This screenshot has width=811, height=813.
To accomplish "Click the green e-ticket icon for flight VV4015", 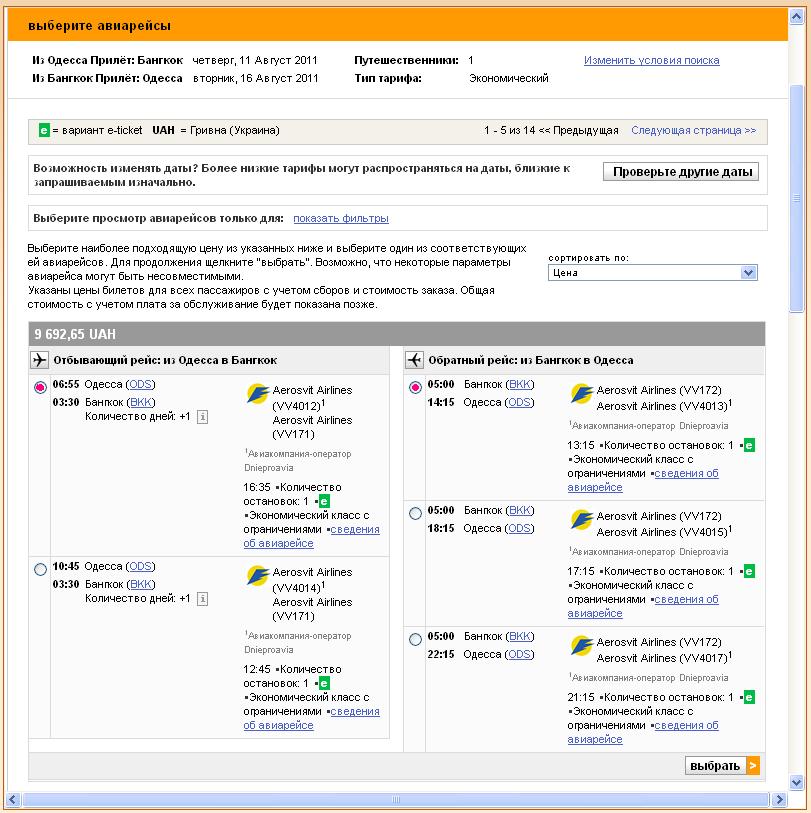I will tap(749, 571).
